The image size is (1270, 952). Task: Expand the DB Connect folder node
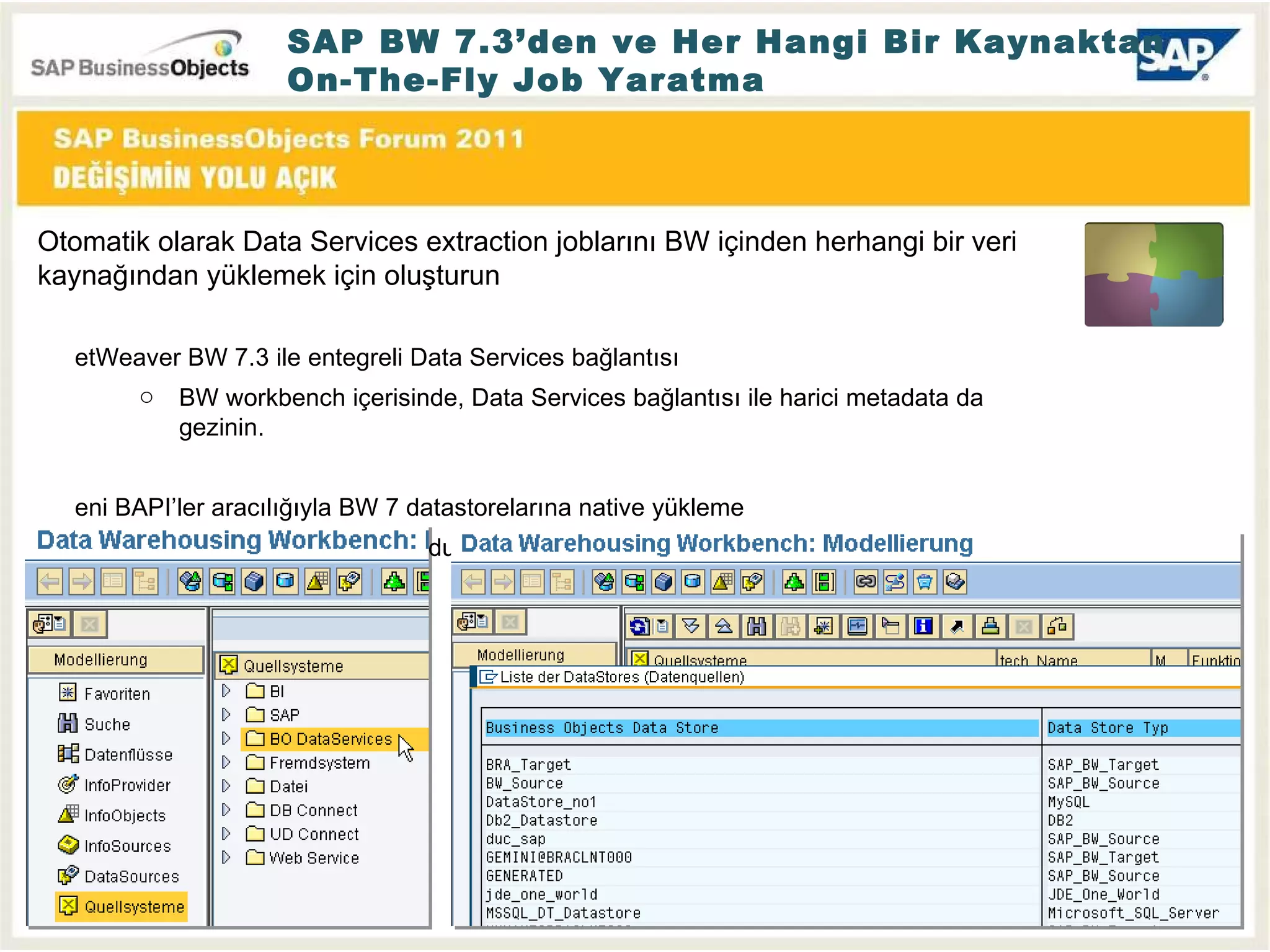tap(226, 809)
